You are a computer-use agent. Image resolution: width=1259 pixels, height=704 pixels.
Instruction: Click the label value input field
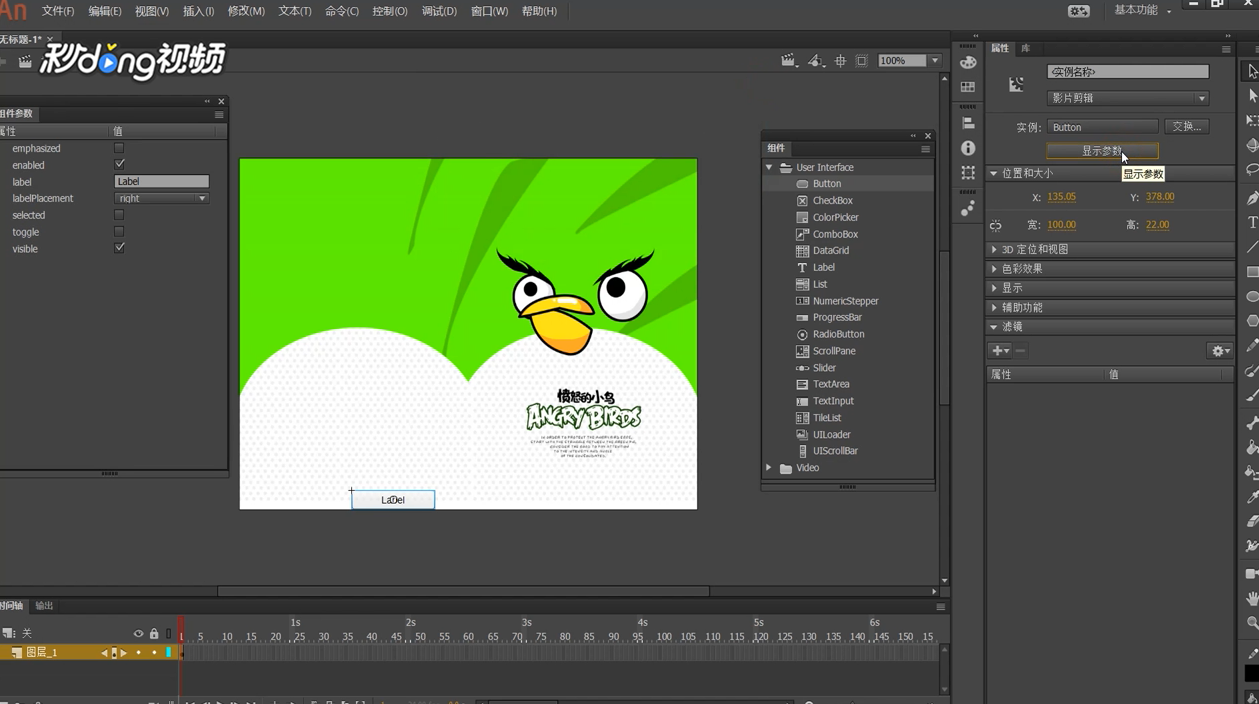(161, 181)
